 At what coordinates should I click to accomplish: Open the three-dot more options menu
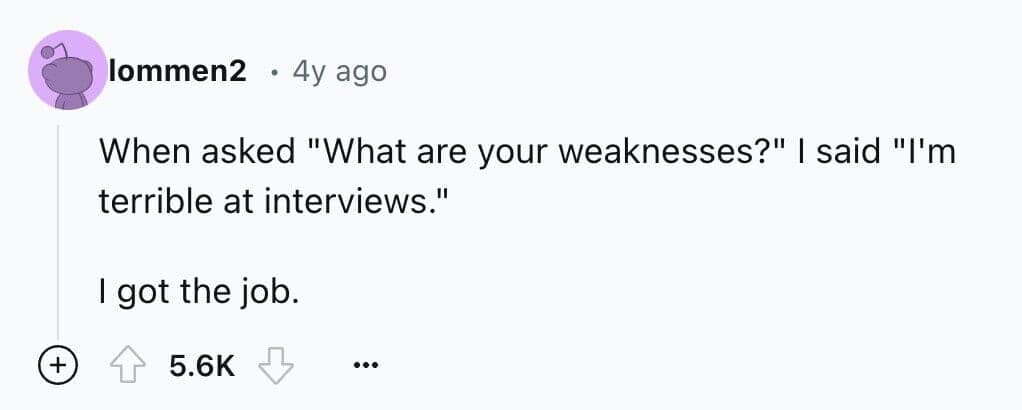[366, 367]
